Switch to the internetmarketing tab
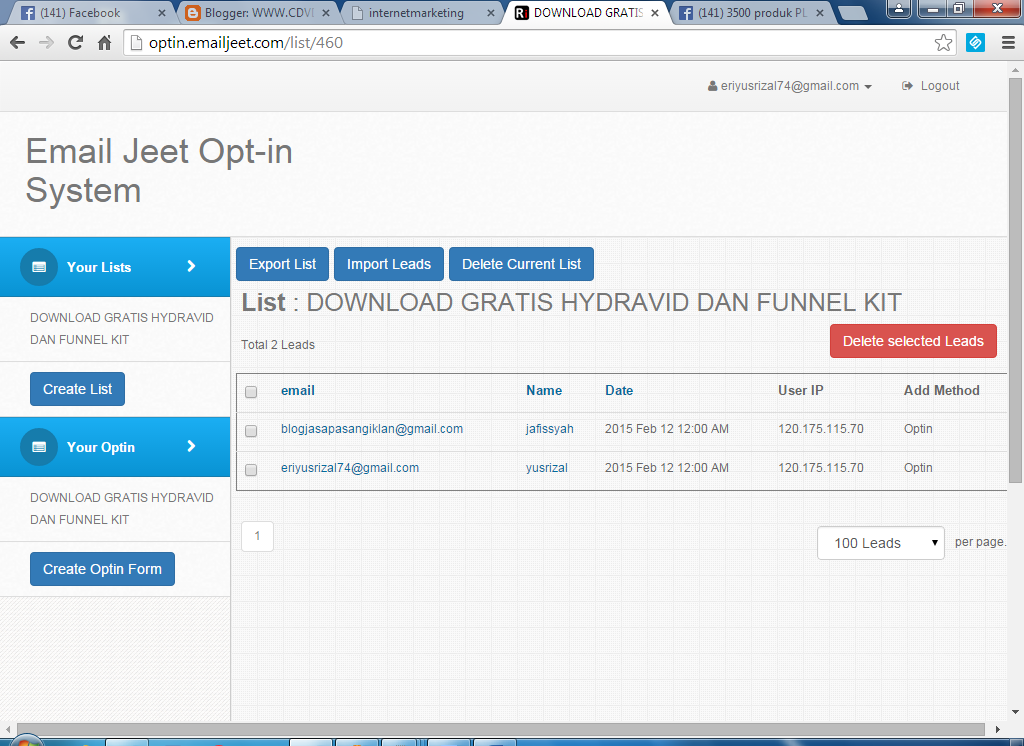 click(423, 13)
